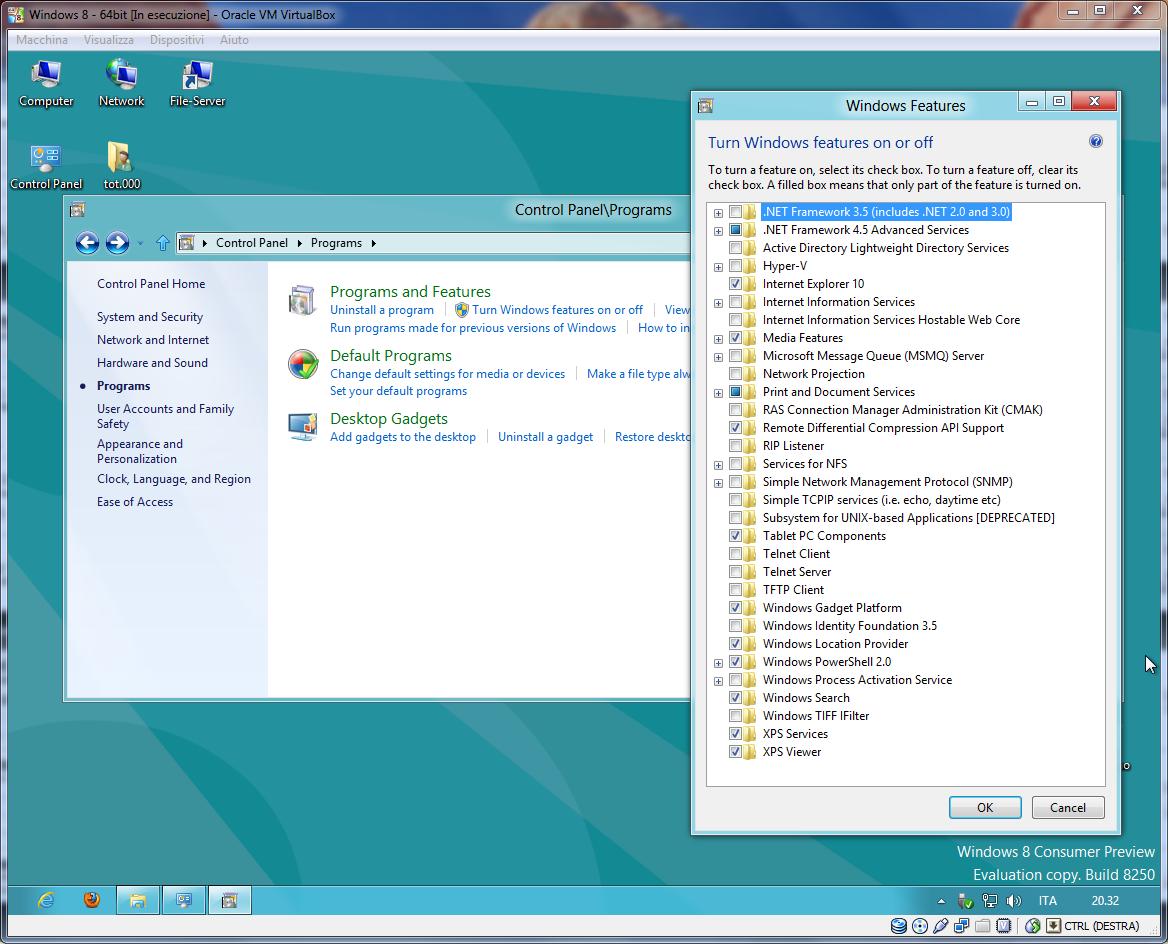The image size is (1168, 944).
Task: Click the VirtualBox optical disk status icon
Action: point(920,926)
